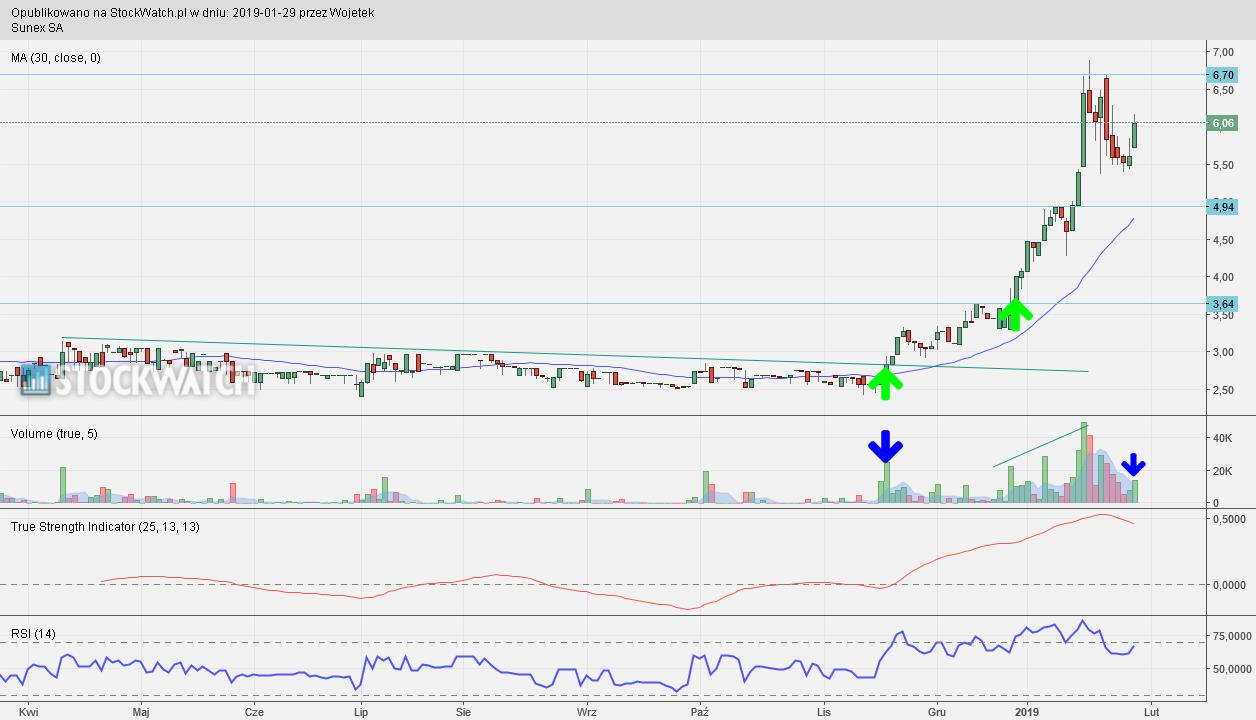Click the 7,00 price axis value
Image resolution: width=1256 pixels, height=720 pixels.
(1222, 52)
